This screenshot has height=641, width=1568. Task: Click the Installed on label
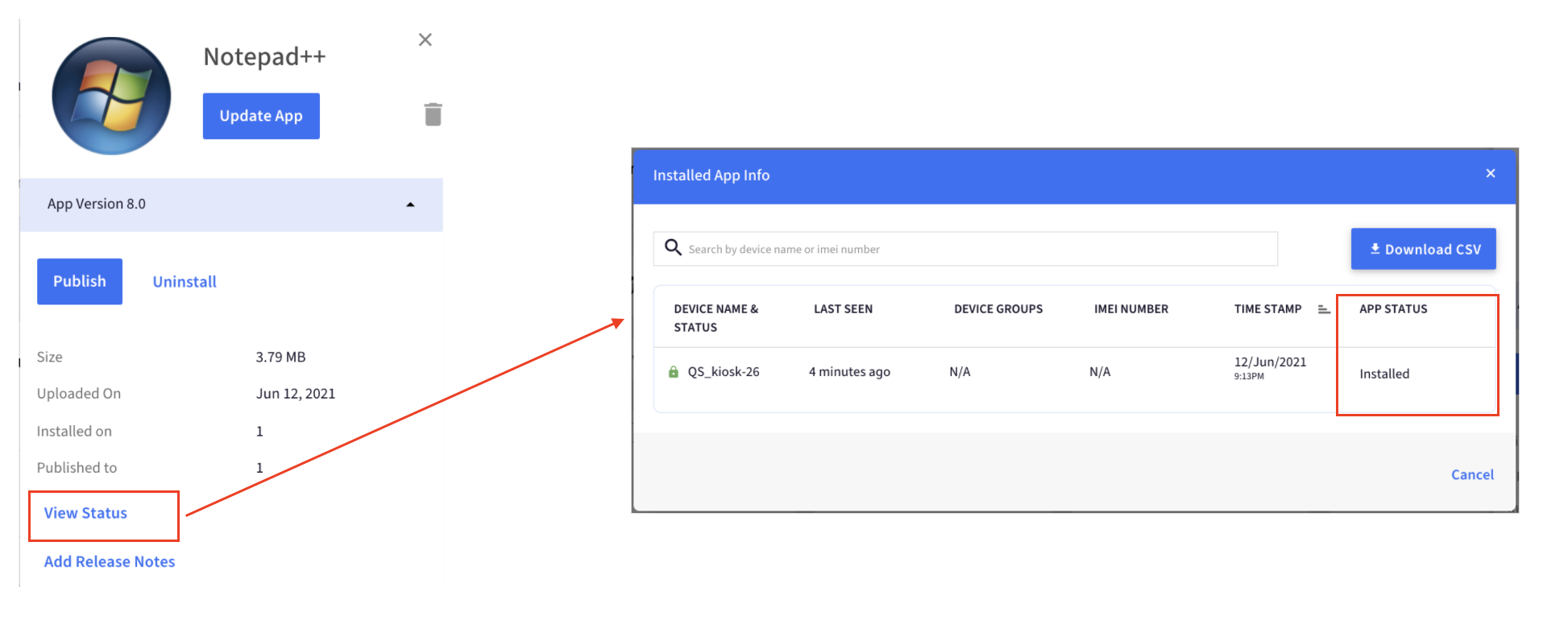[x=74, y=432]
